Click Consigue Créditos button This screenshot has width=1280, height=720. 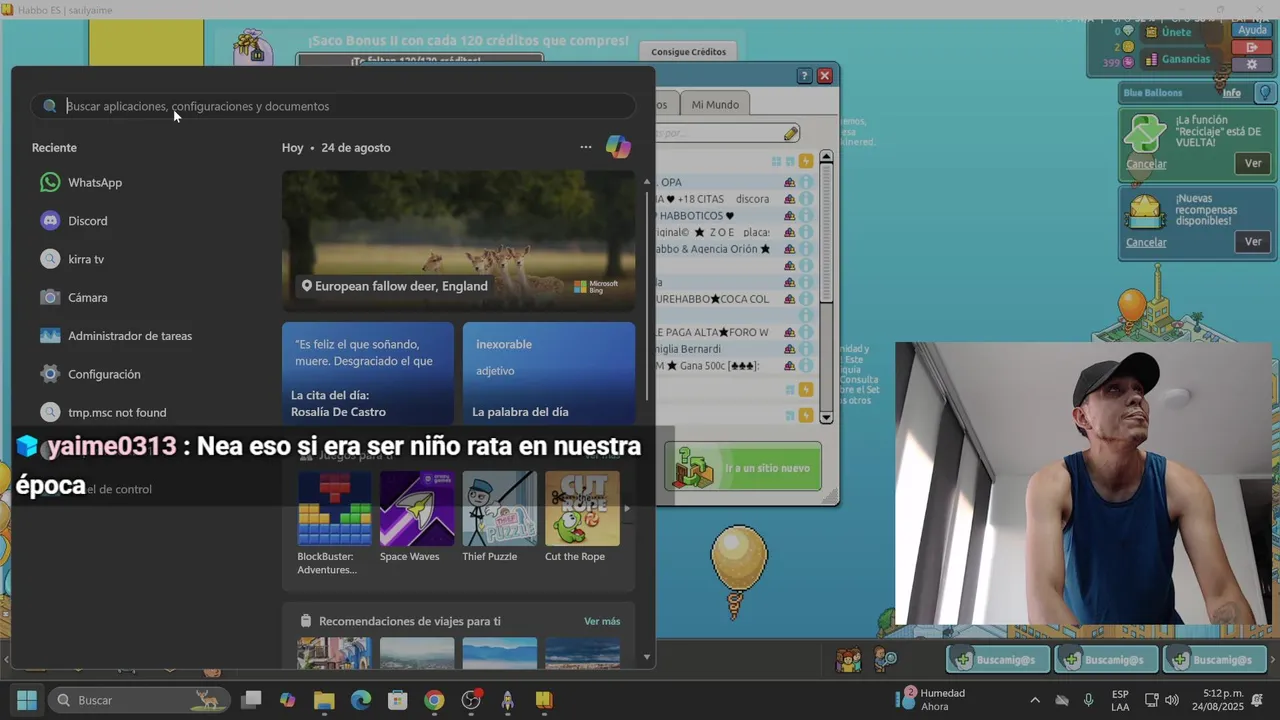pos(688,52)
